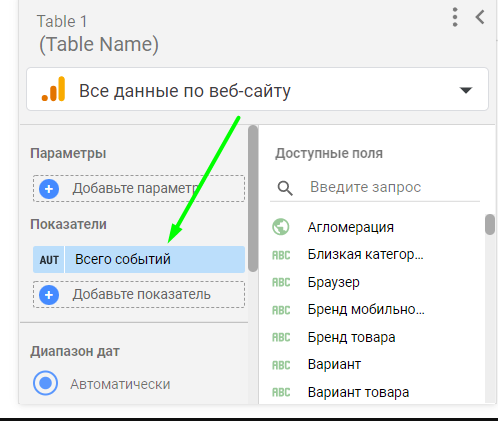Click the ABC icon beside 'Бренд мобильно...'
Image resolution: width=498 pixels, height=421 pixels.
281,310
